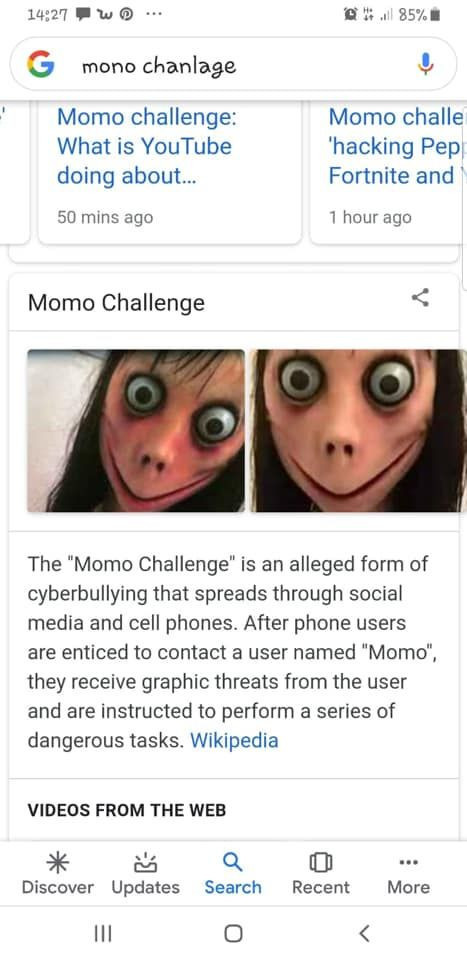The image size is (467, 960).
Task: Tap the share icon on the Momo Challenge card
Action: 420,298
